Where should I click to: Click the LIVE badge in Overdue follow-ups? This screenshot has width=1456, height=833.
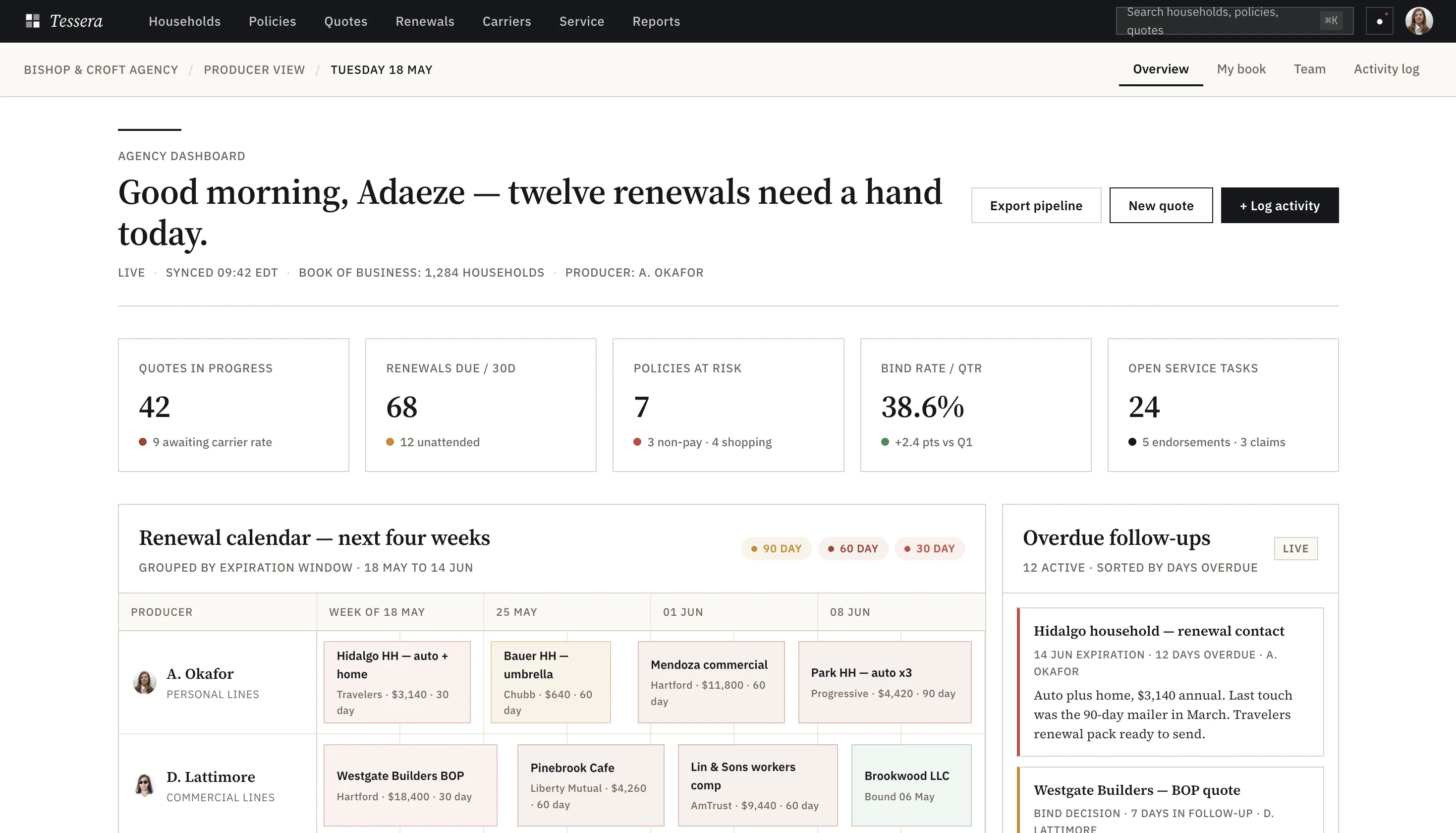1295,549
